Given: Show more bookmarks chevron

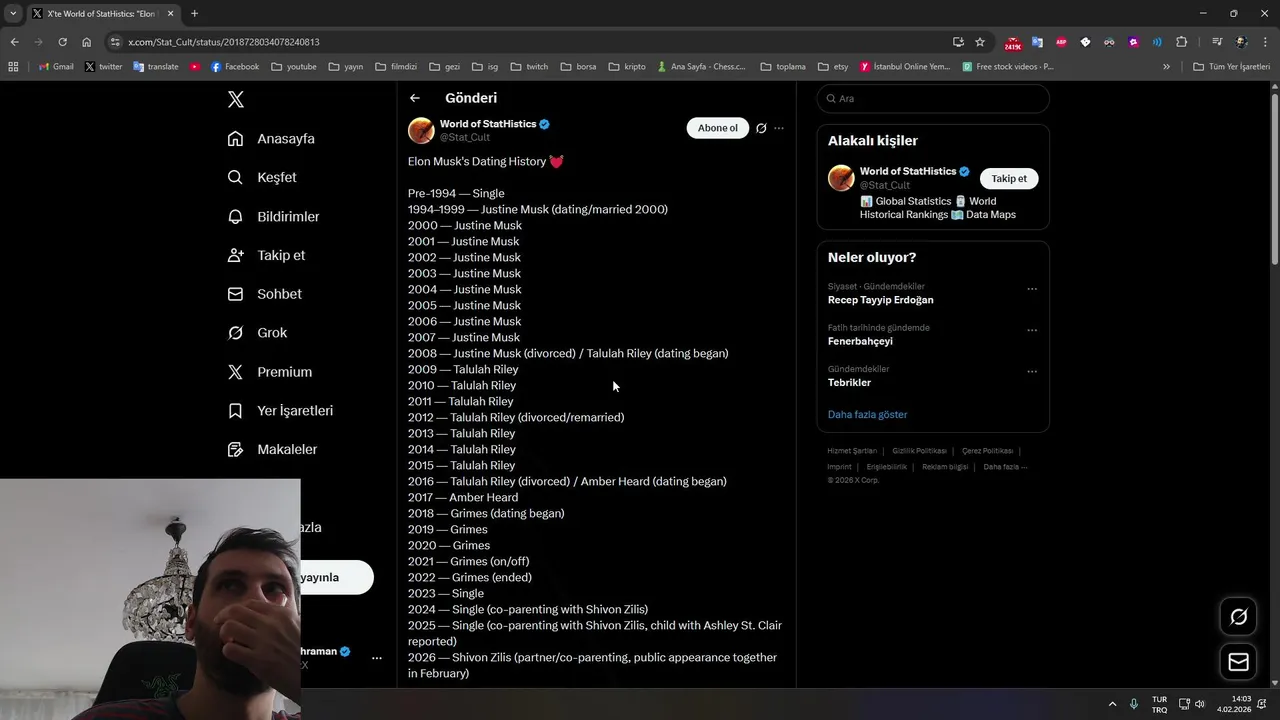Looking at the screenshot, I should click(1166, 67).
